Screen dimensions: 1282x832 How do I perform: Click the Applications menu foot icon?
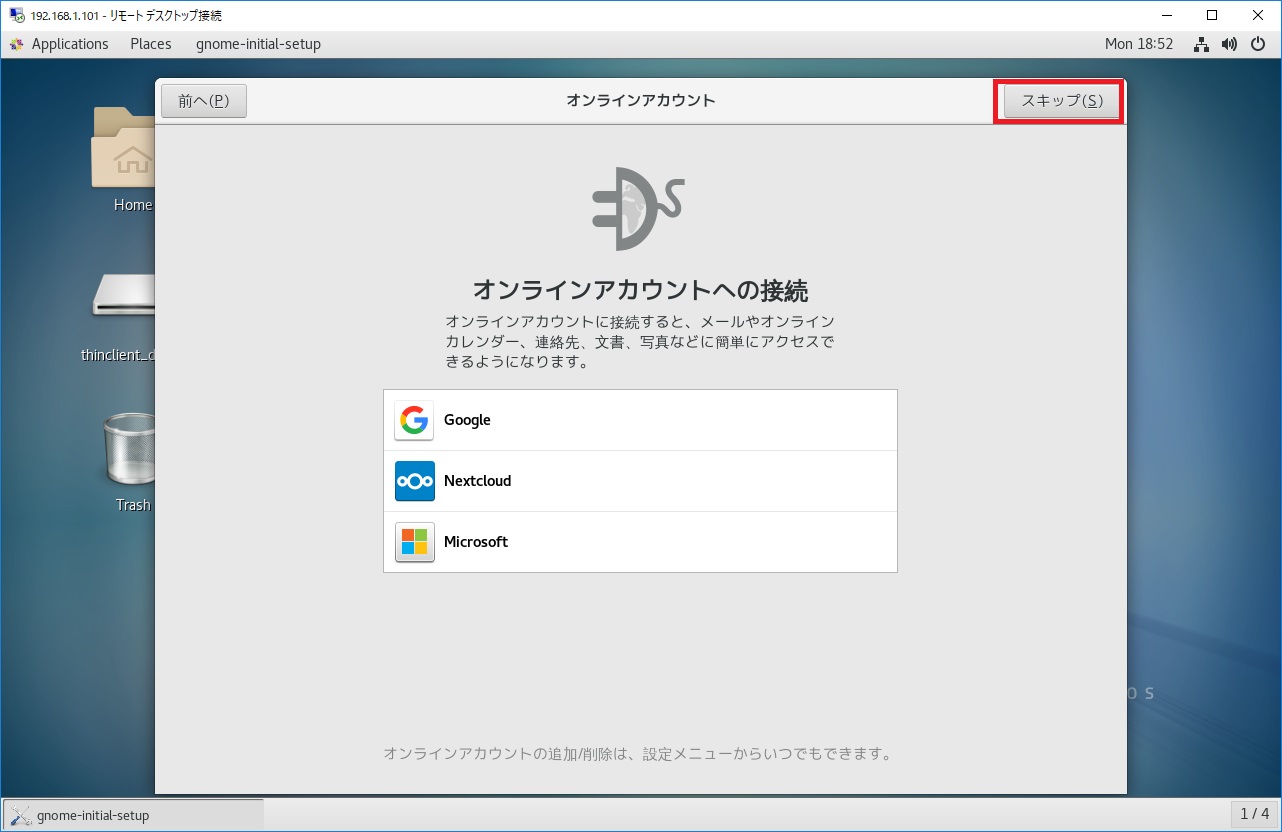click(x=17, y=44)
